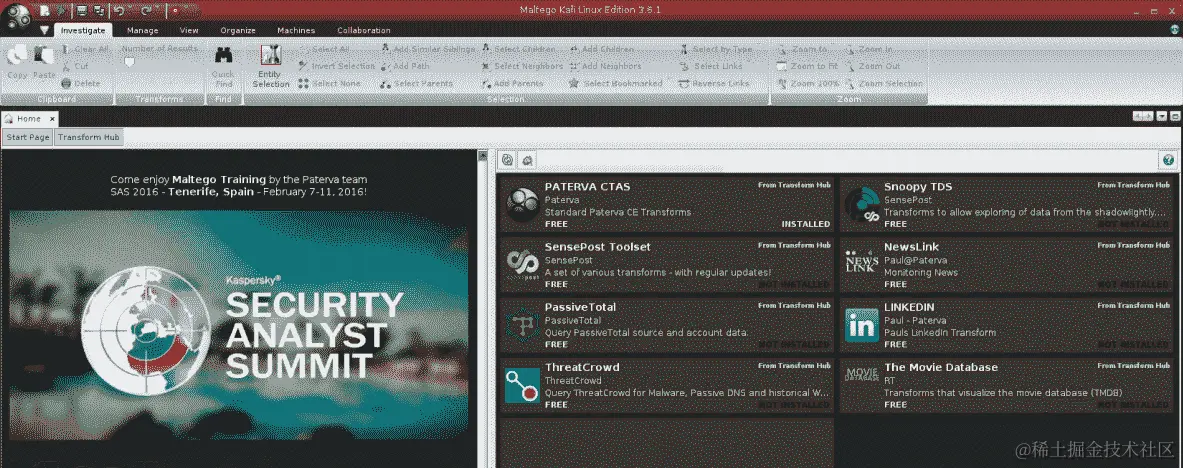Screen dimensions: 1183x468
Task: Click Select All in the ribbon
Action: point(324,49)
